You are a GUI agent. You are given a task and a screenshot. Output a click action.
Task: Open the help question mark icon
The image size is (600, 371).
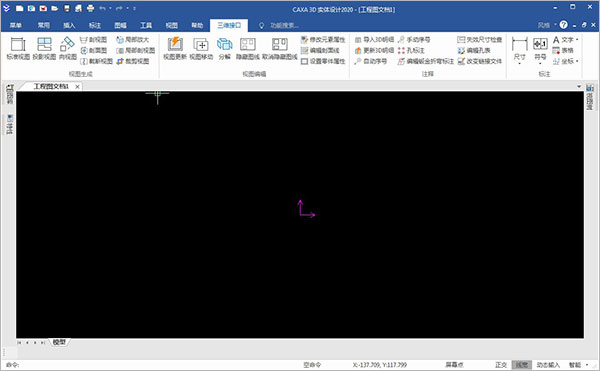tap(563, 25)
